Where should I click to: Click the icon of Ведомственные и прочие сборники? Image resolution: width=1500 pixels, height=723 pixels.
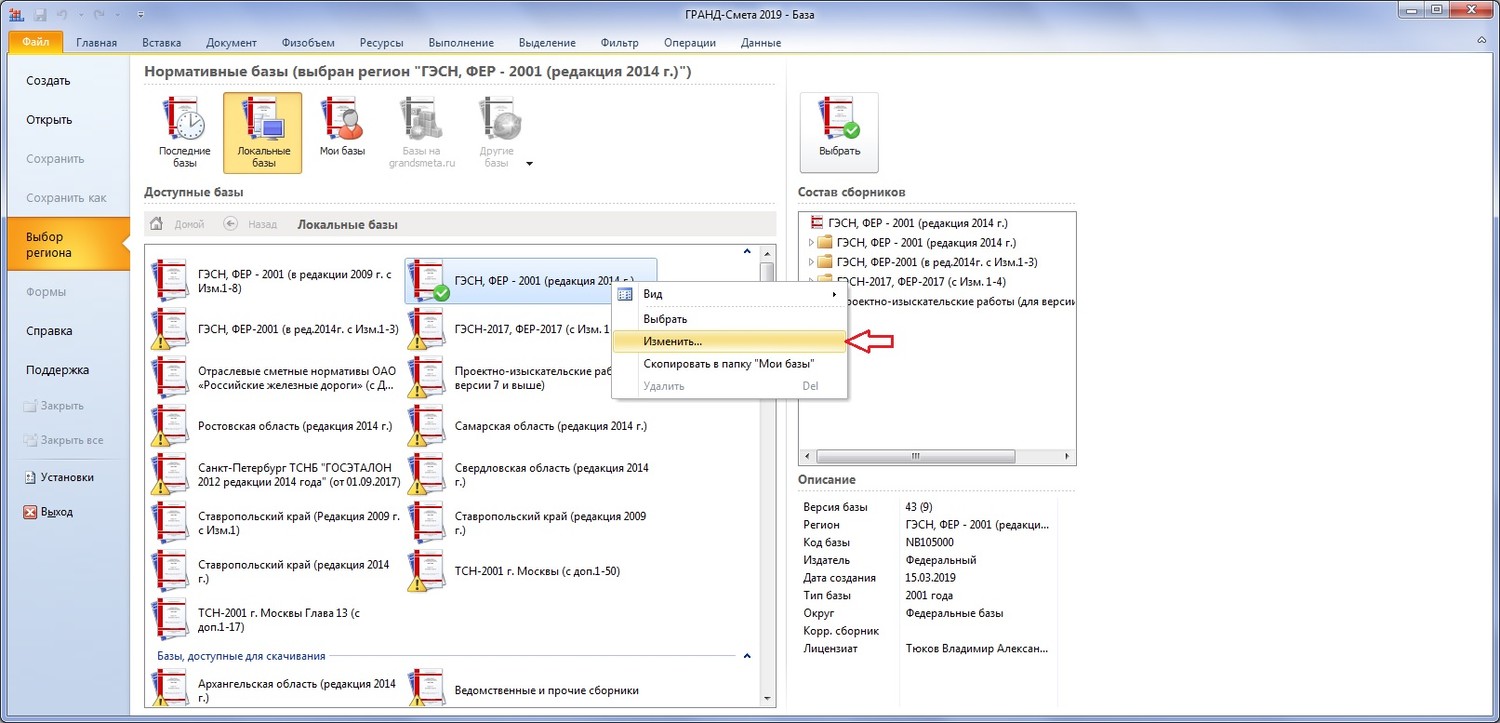click(426, 688)
